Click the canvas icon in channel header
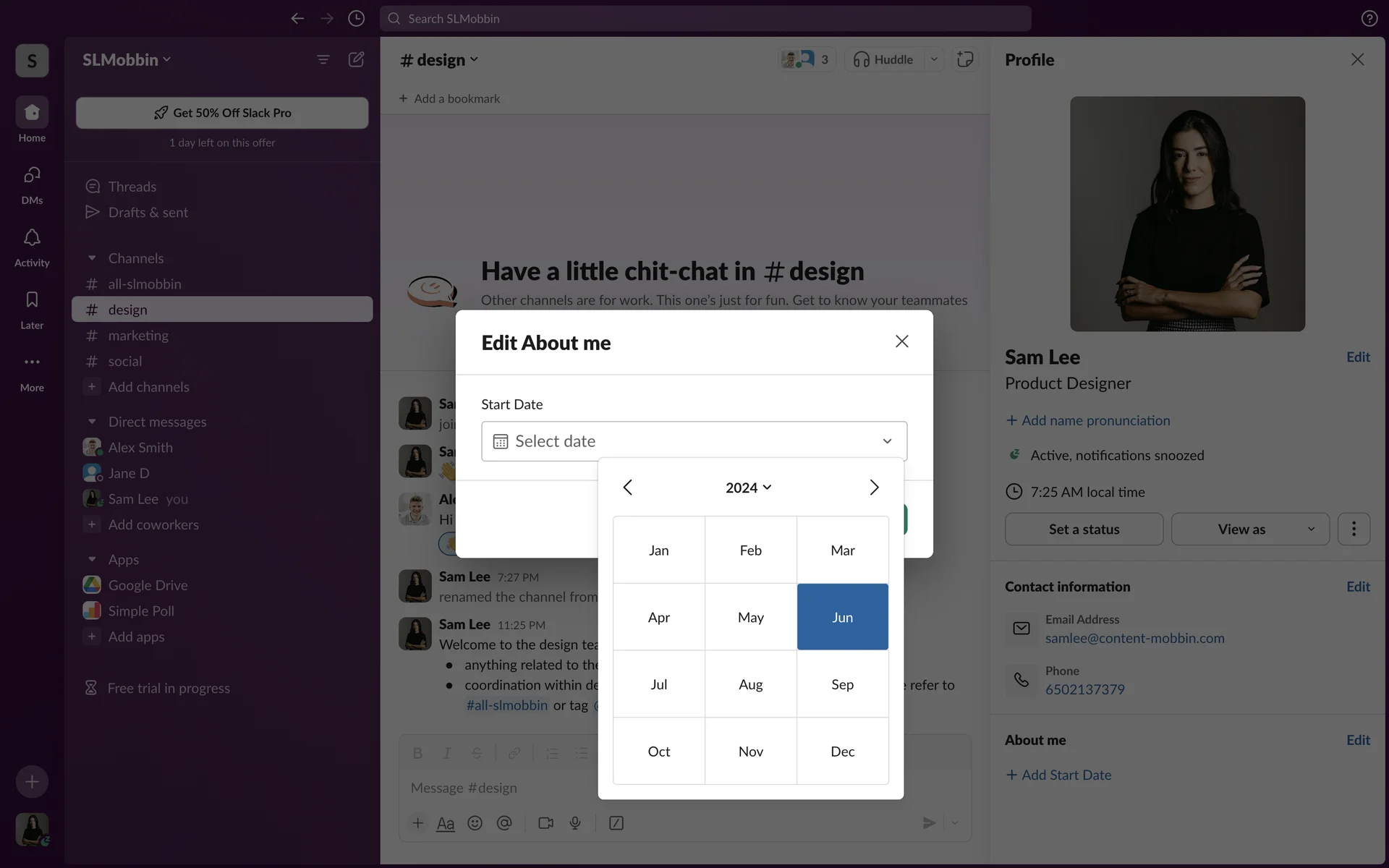The height and width of the screenshot is (868, 1389). (x=965, y=59)
